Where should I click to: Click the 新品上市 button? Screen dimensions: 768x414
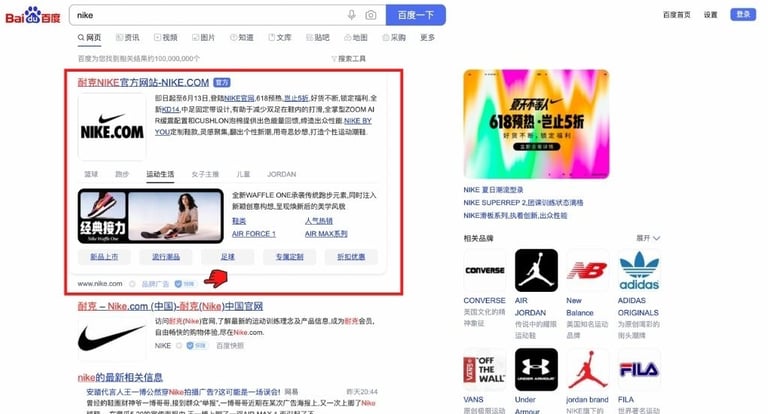coord(104,257)
